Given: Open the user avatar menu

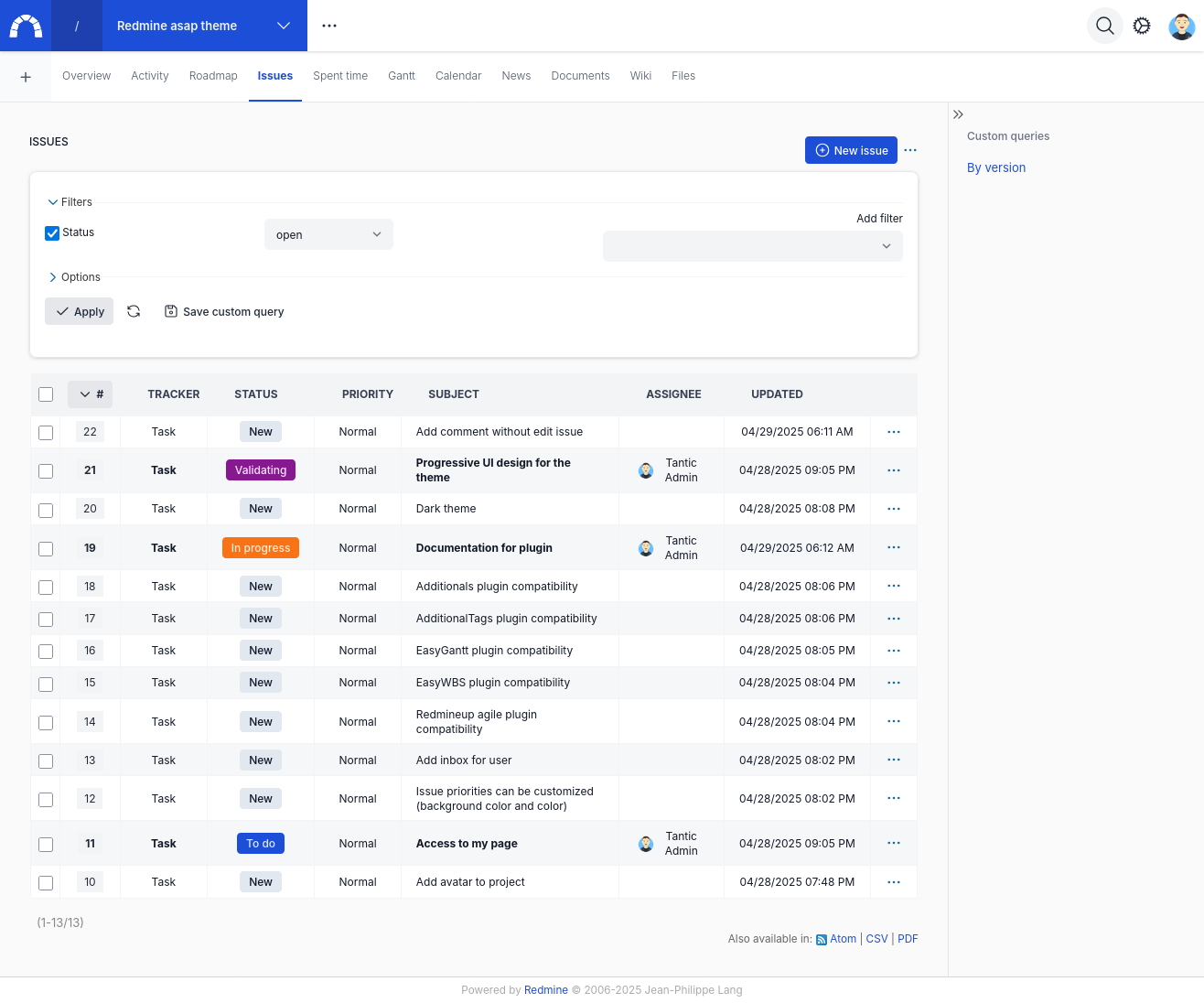Looking at the screenshot, I should coord(1182,26).
